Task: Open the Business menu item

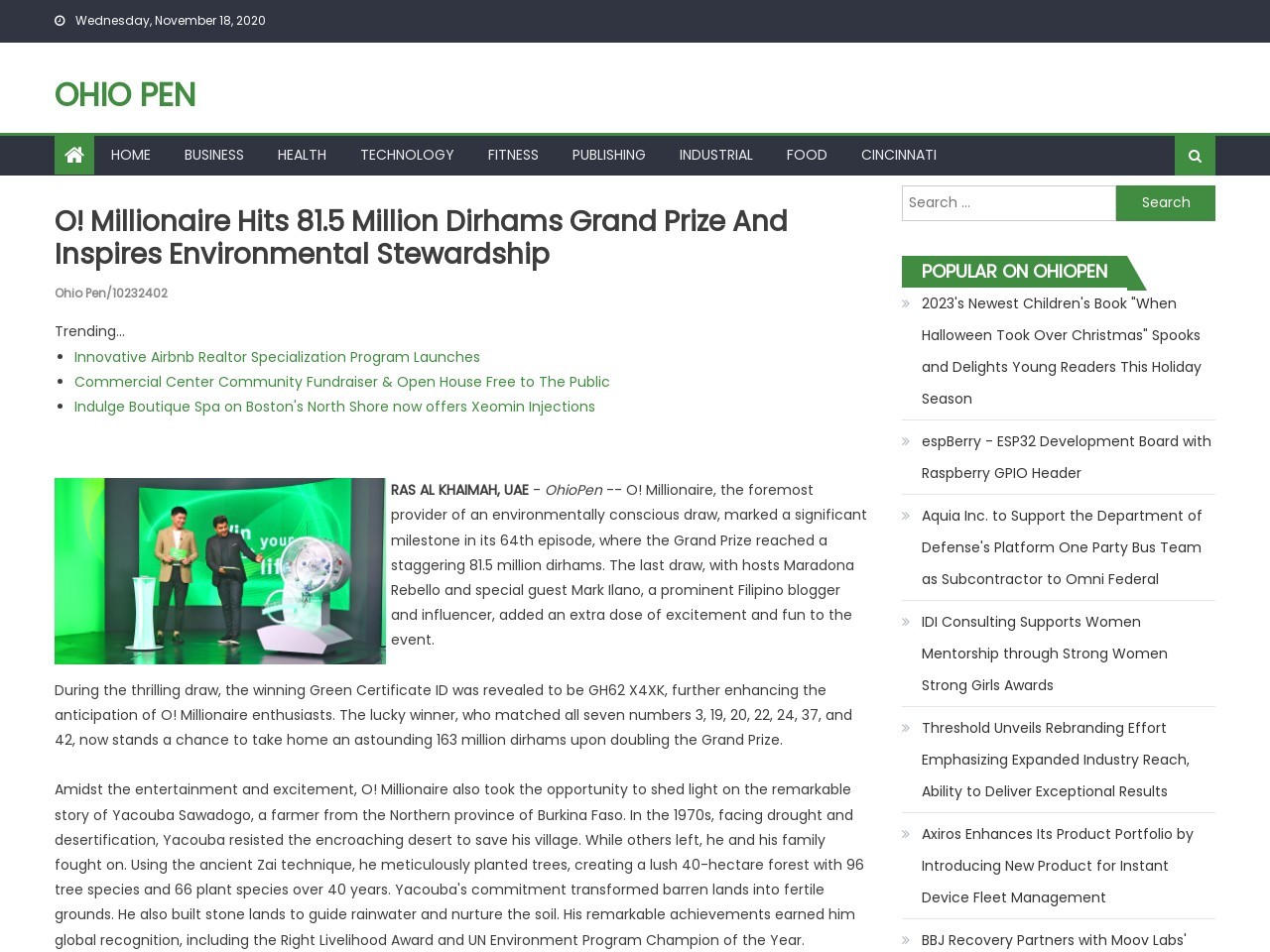Action: coord(213,155)
